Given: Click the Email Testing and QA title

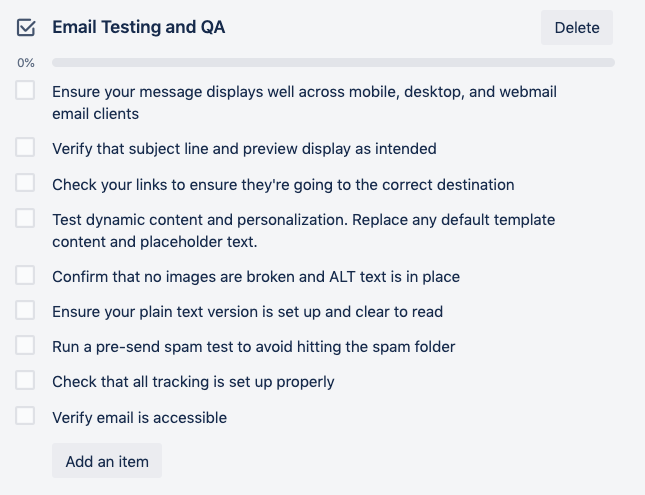Looking at the screenshot, I should (x=139, y=28).
